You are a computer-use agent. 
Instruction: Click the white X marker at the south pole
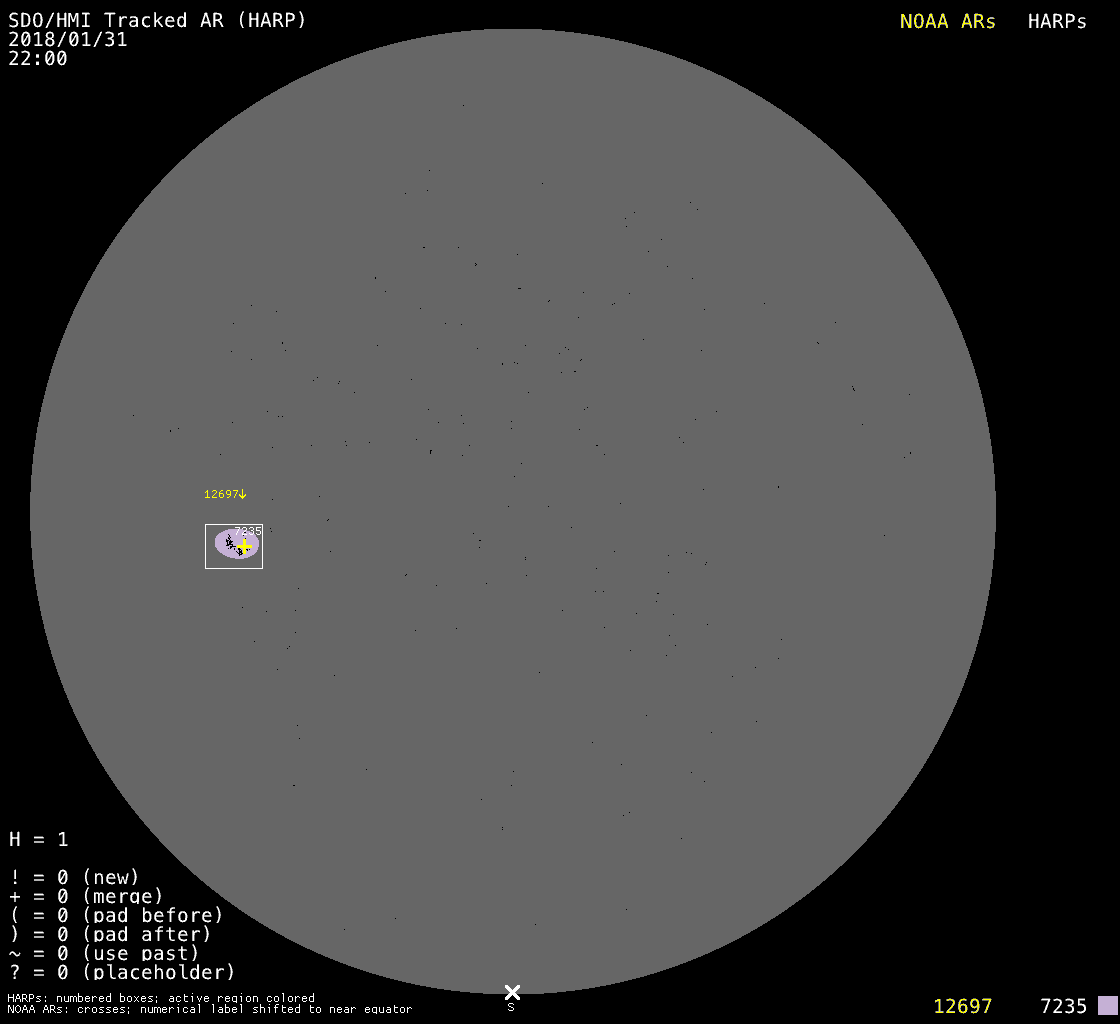[x=512, y=992]
